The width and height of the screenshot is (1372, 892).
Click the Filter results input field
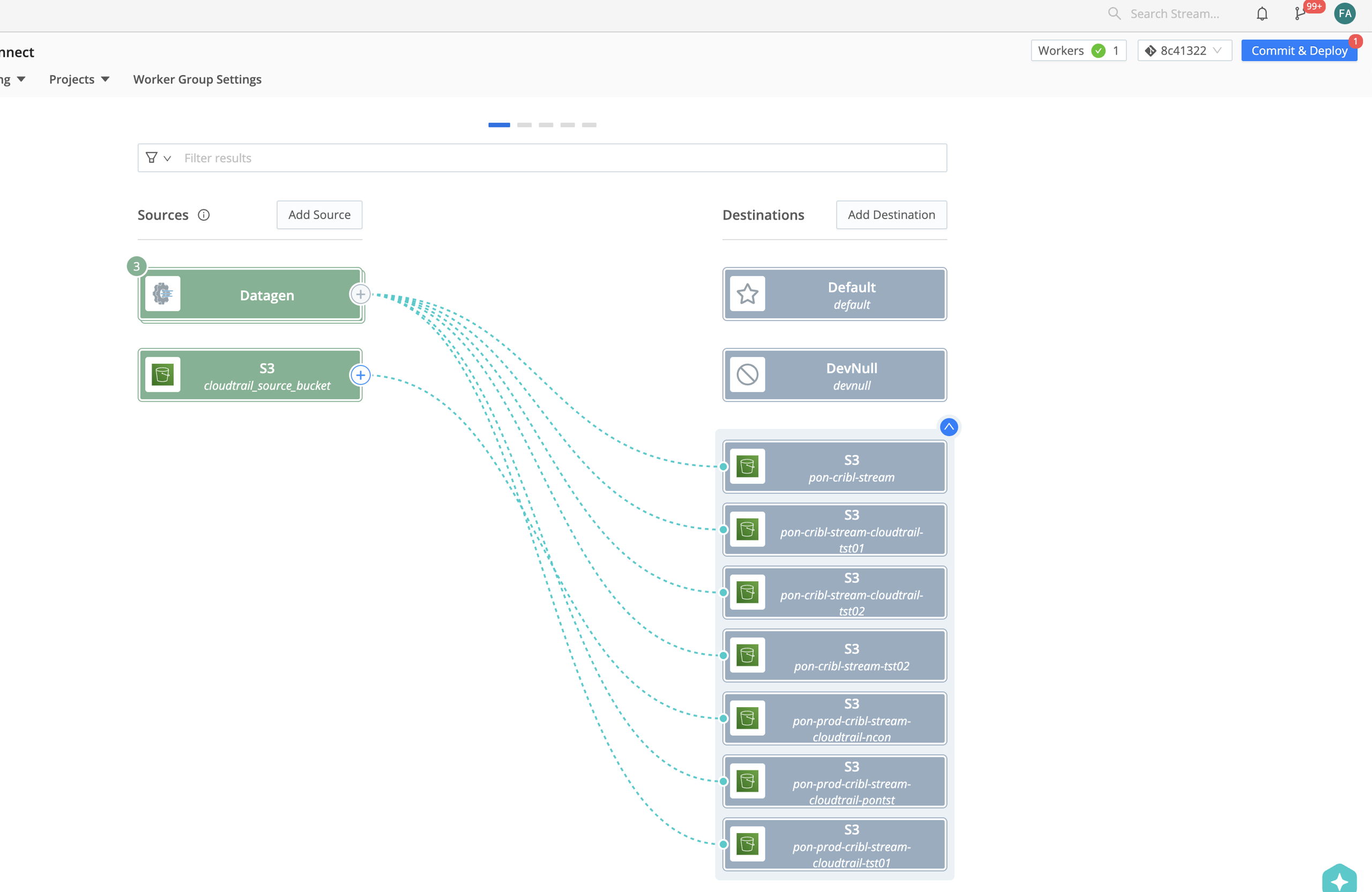(x=542, y=158)
